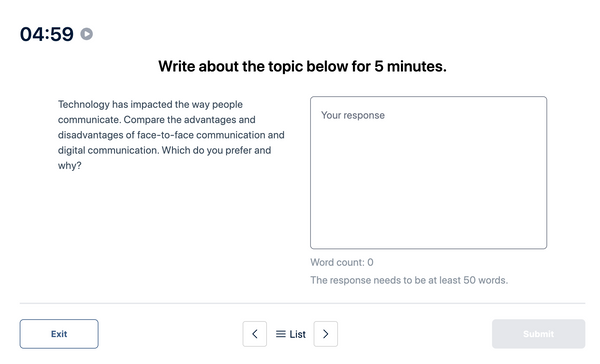Click the Your response placeholder text
Image resolution: width=600 pixels, height=364 pixels.
point(353,115)
